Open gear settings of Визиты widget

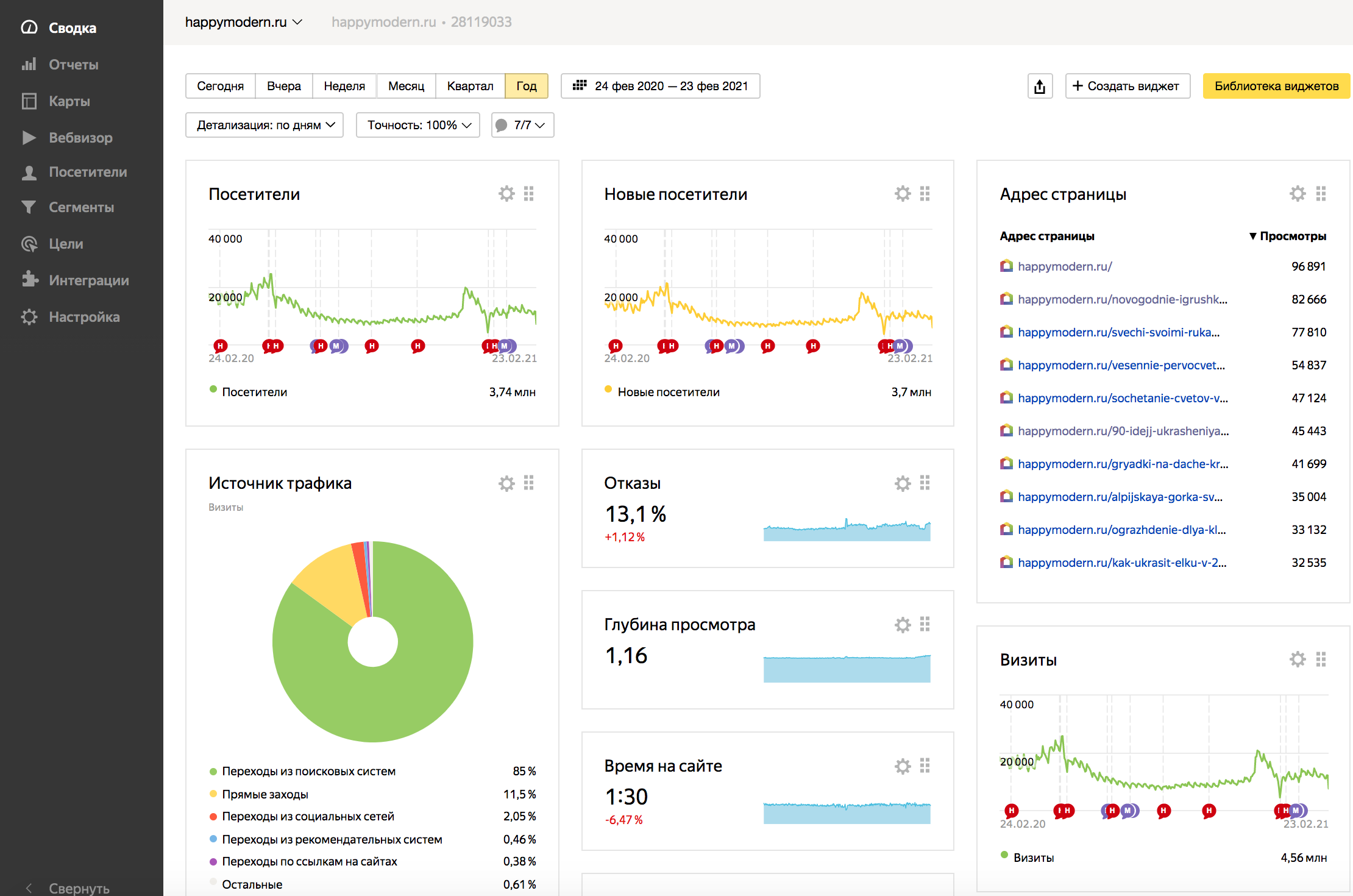pos(1298,660)
